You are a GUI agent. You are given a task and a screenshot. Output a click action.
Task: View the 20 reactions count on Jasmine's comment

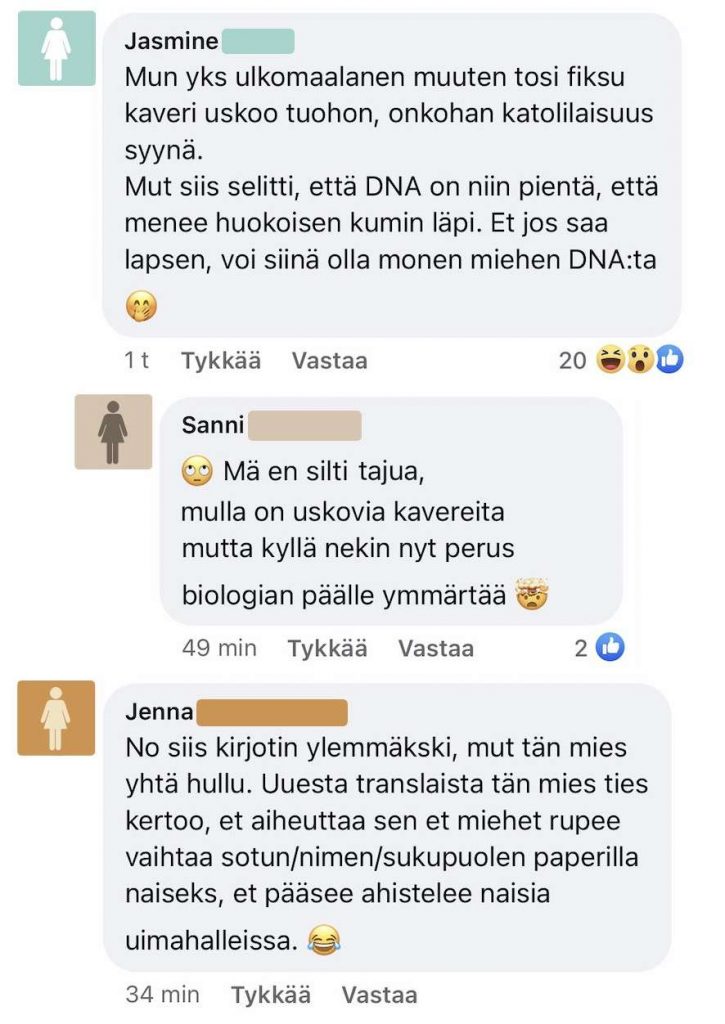(572, 361)
